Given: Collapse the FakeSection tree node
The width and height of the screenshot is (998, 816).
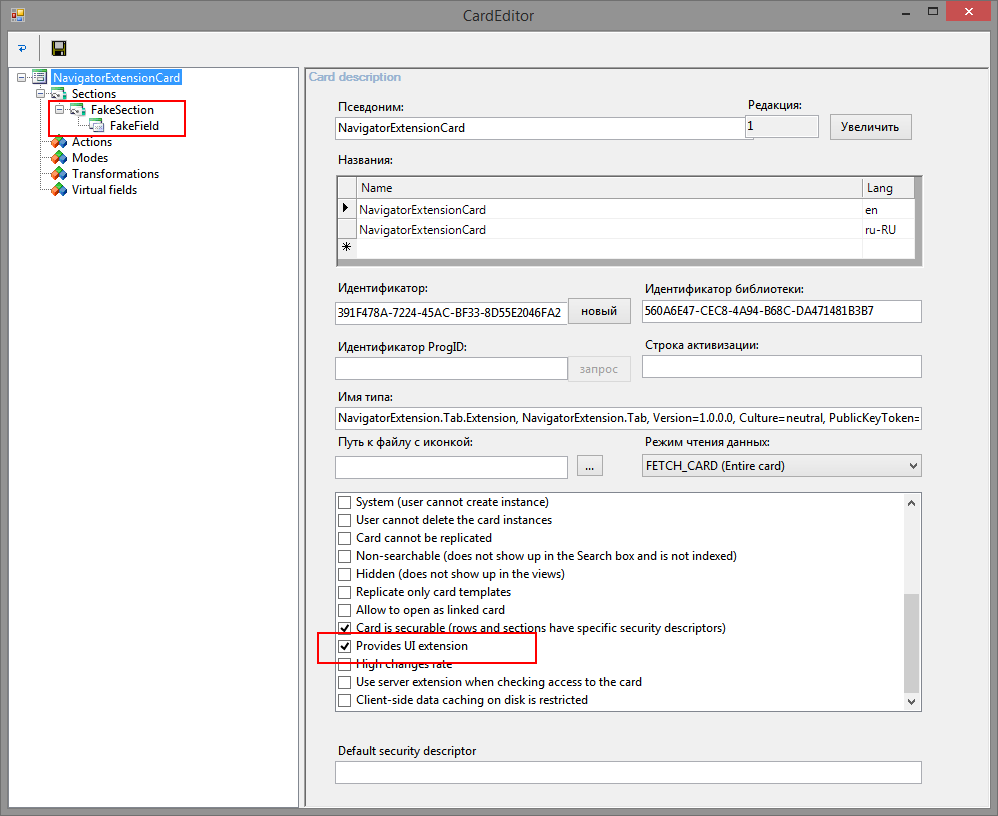Looking at the screenshot, I should (59, 110).
